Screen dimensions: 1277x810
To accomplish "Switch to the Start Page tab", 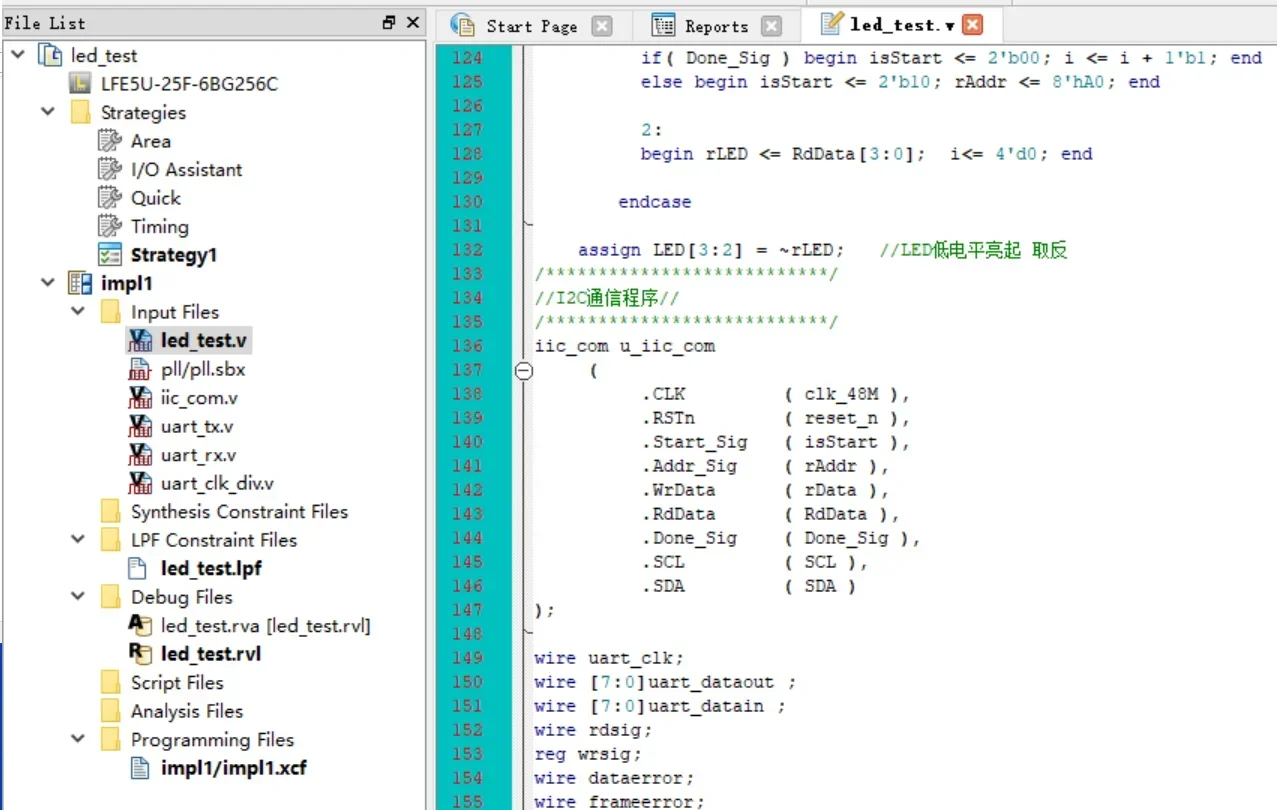I will coord(531,25).
